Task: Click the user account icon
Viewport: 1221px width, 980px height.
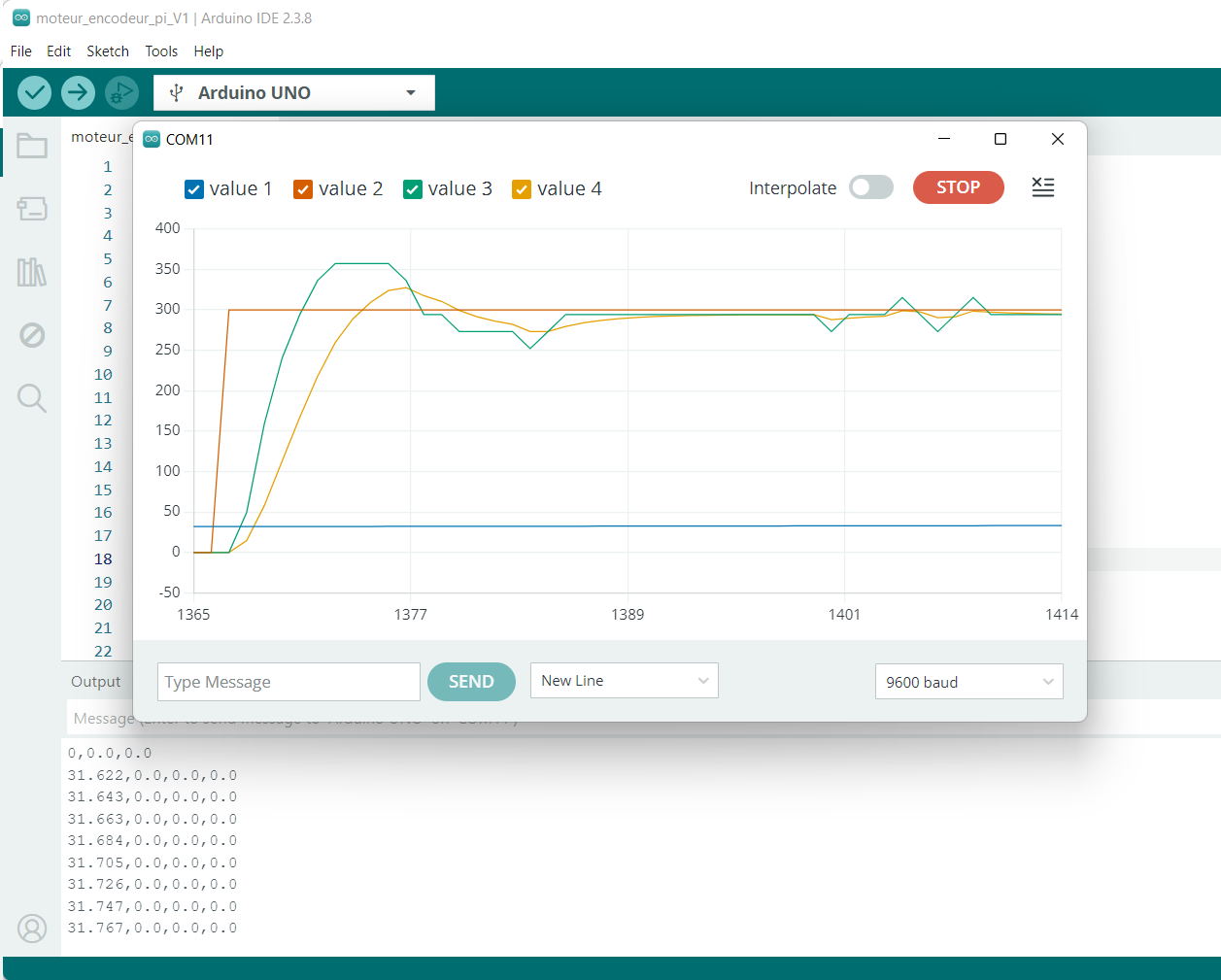Action: click(32, 929)
